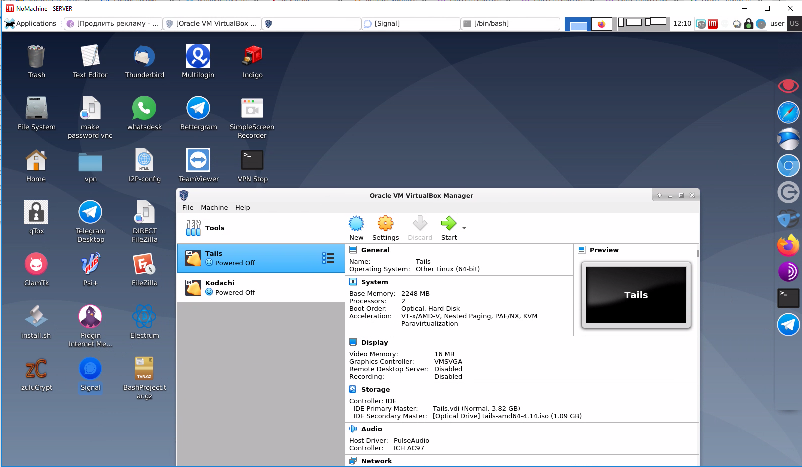Switch to the Oracle VM VirtualBox taskbar button
This screenshot has height=467, width=802.
(x=212, y=24)
